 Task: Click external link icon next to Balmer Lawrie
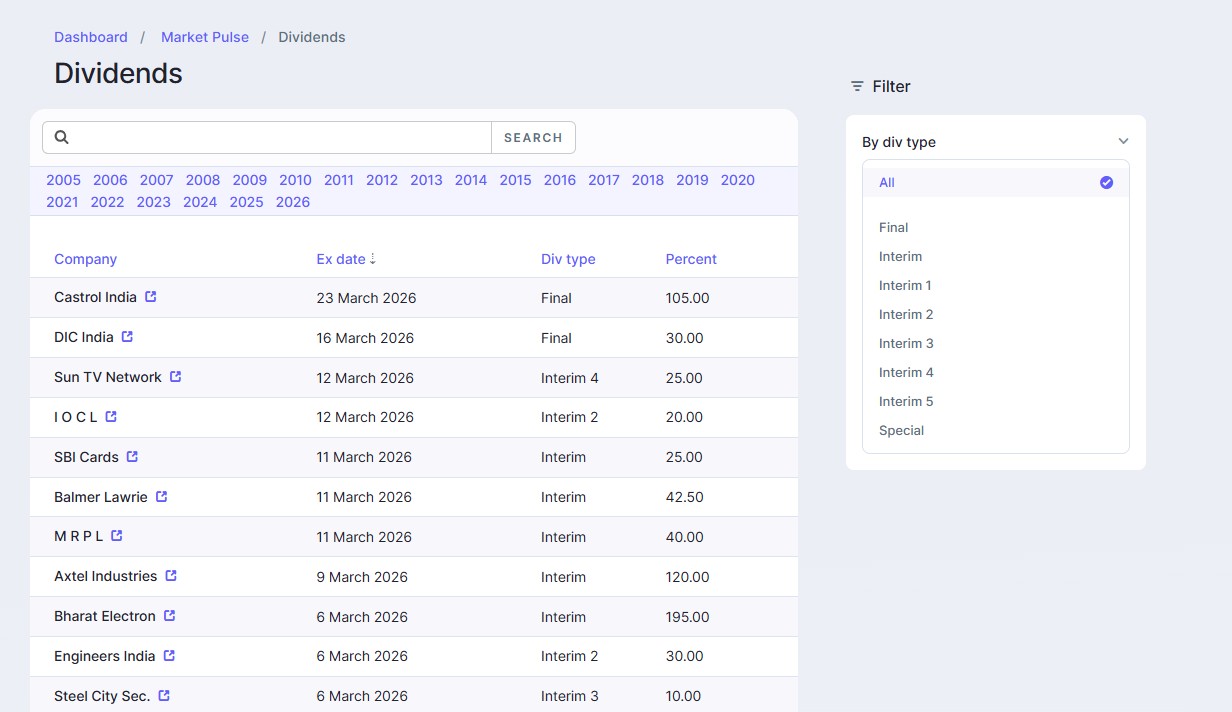click(x=162, y=497)
